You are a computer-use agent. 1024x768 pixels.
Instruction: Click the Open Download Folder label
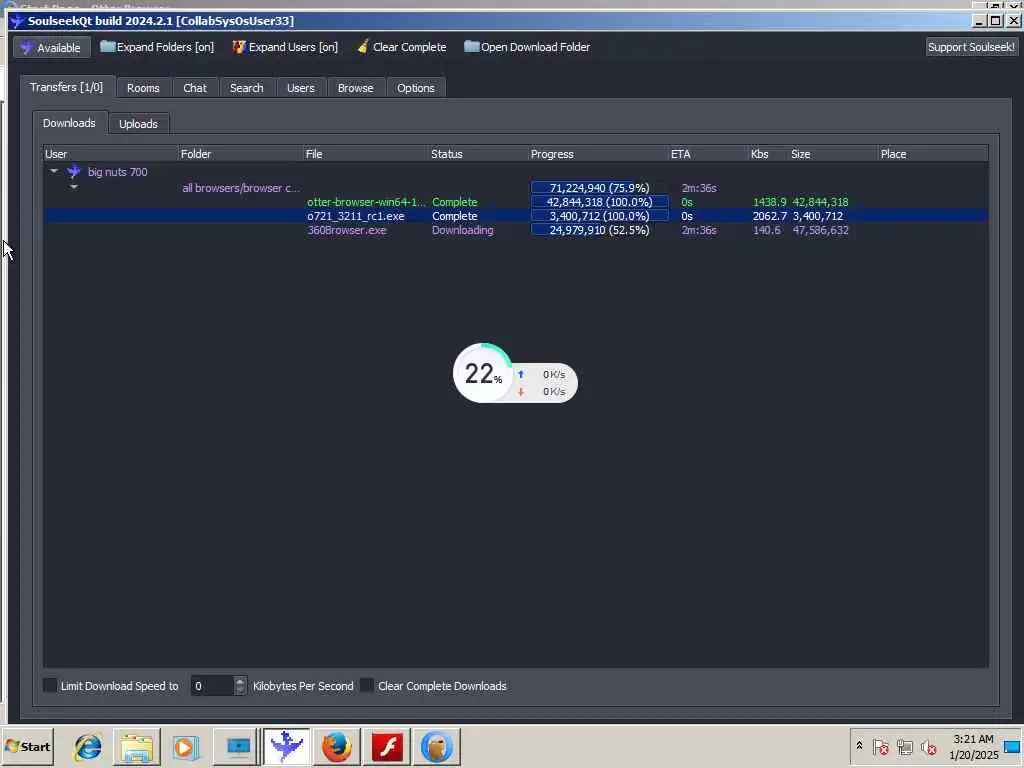tap(536, 47)
